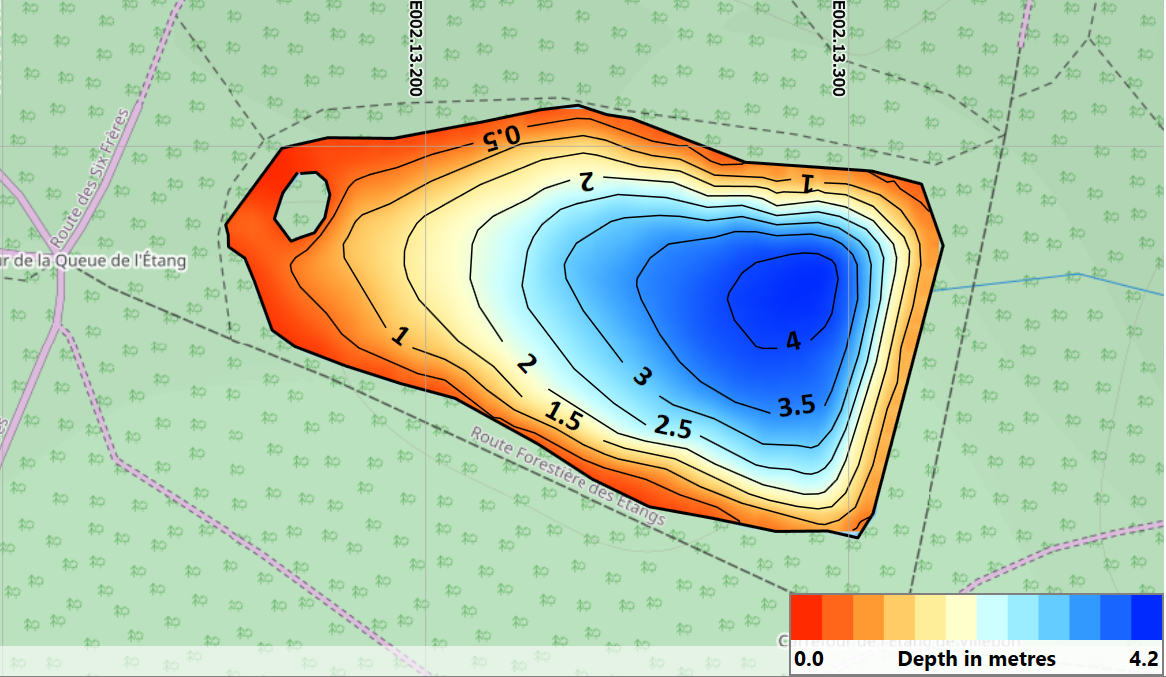Click the 4.2 legend maximum value
Viewport: 1166px width, 677px height.
(1144, 659)
